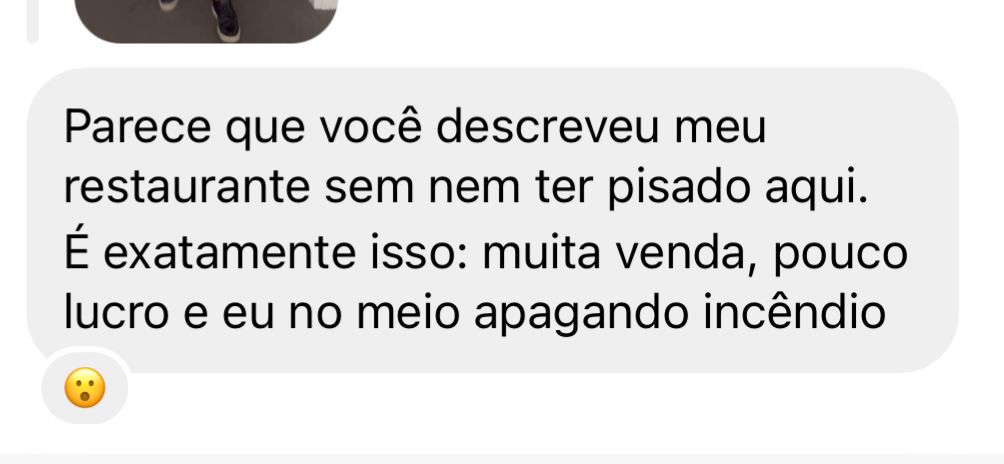Click the light gray strip at the screen bottom
Viewport: 1004px width, 464px height.
(x=502, y=459)
